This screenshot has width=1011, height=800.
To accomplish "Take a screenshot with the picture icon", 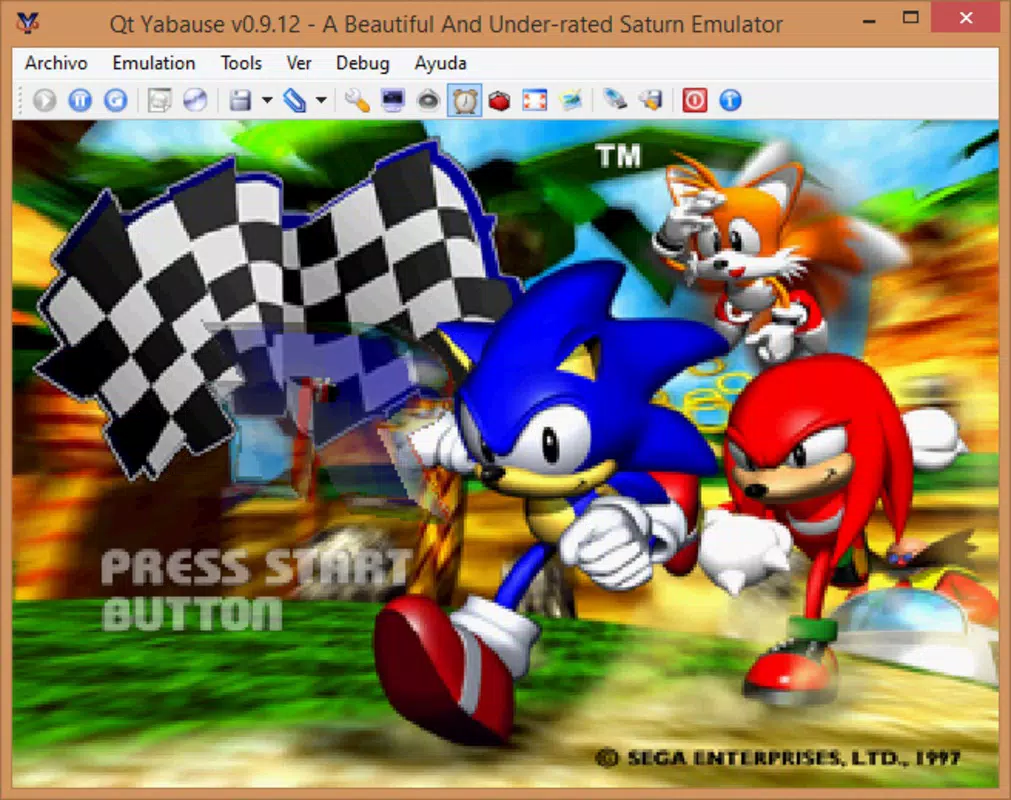I will coord(571,101).
